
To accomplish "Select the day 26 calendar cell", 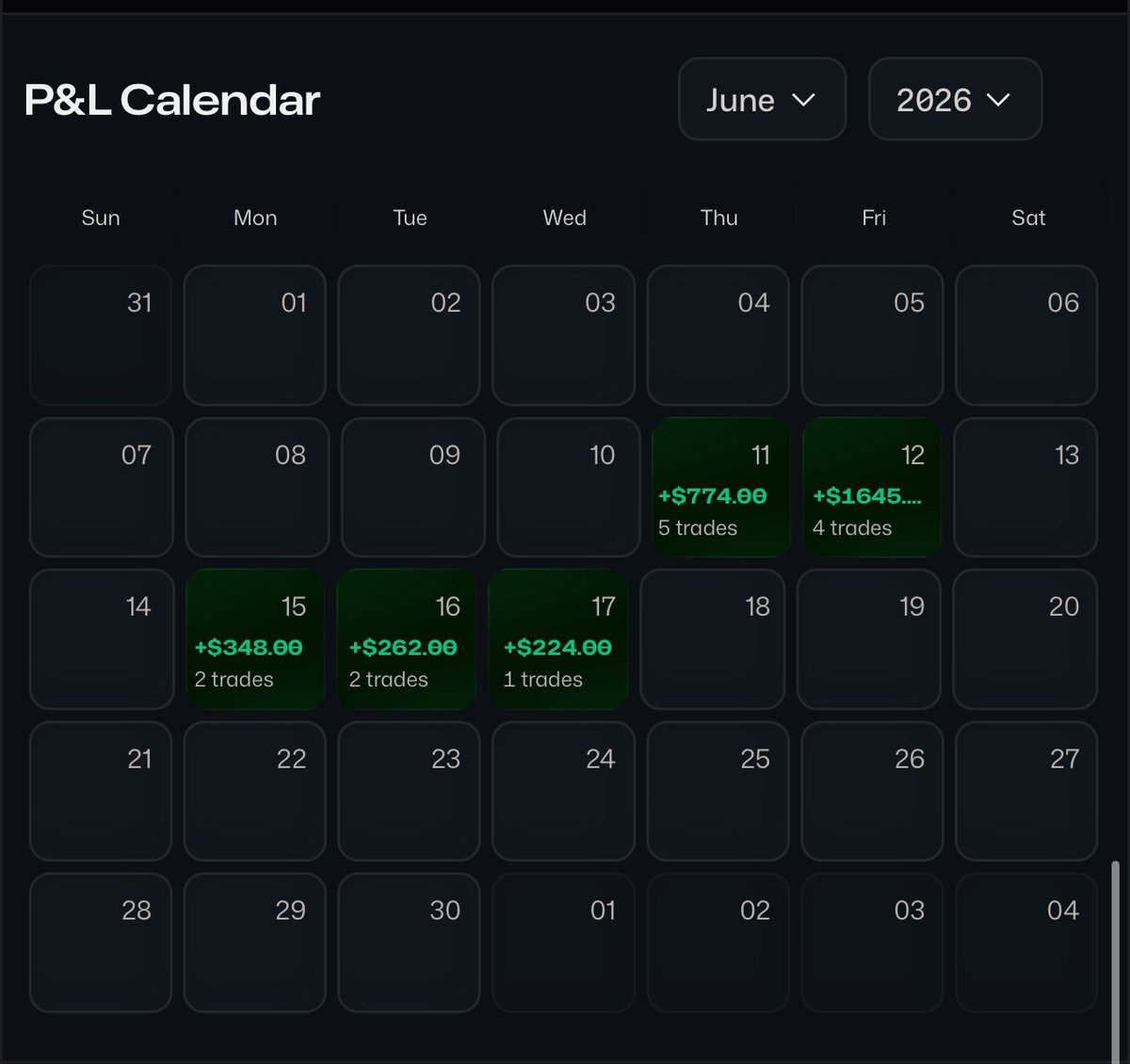I will click(x=872, y=791).
